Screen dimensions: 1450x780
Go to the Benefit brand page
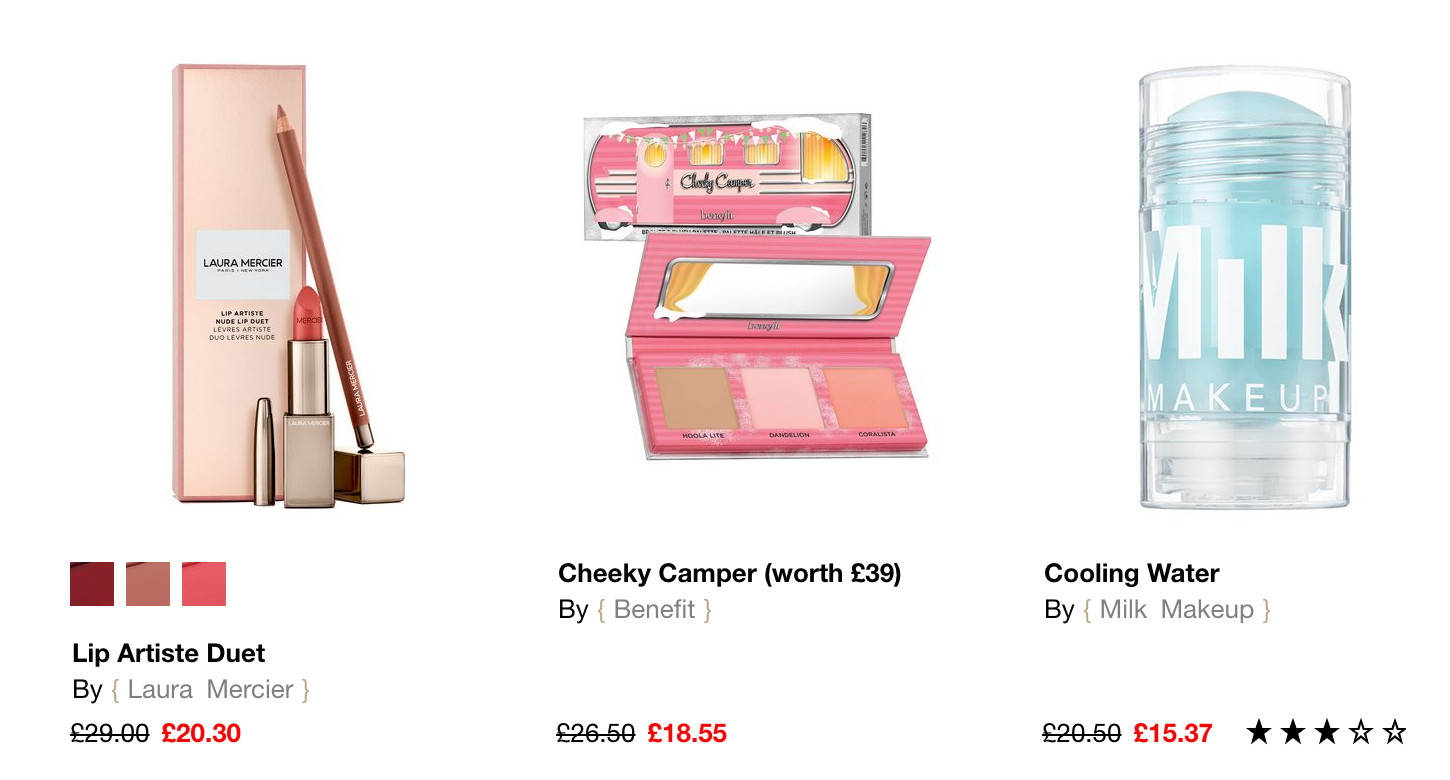[654, 609]
